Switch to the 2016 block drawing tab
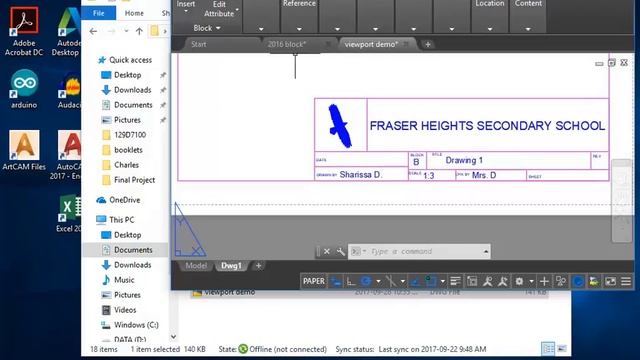 [x=287, y=44]
